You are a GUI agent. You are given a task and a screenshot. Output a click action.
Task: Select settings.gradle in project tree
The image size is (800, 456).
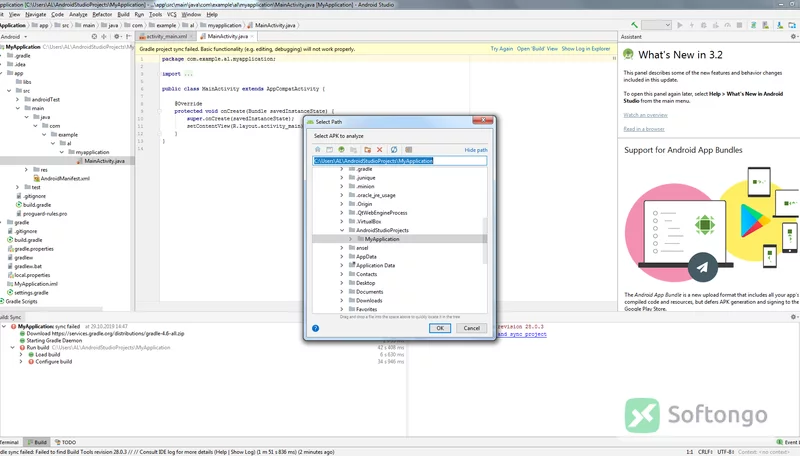(28, 293)
